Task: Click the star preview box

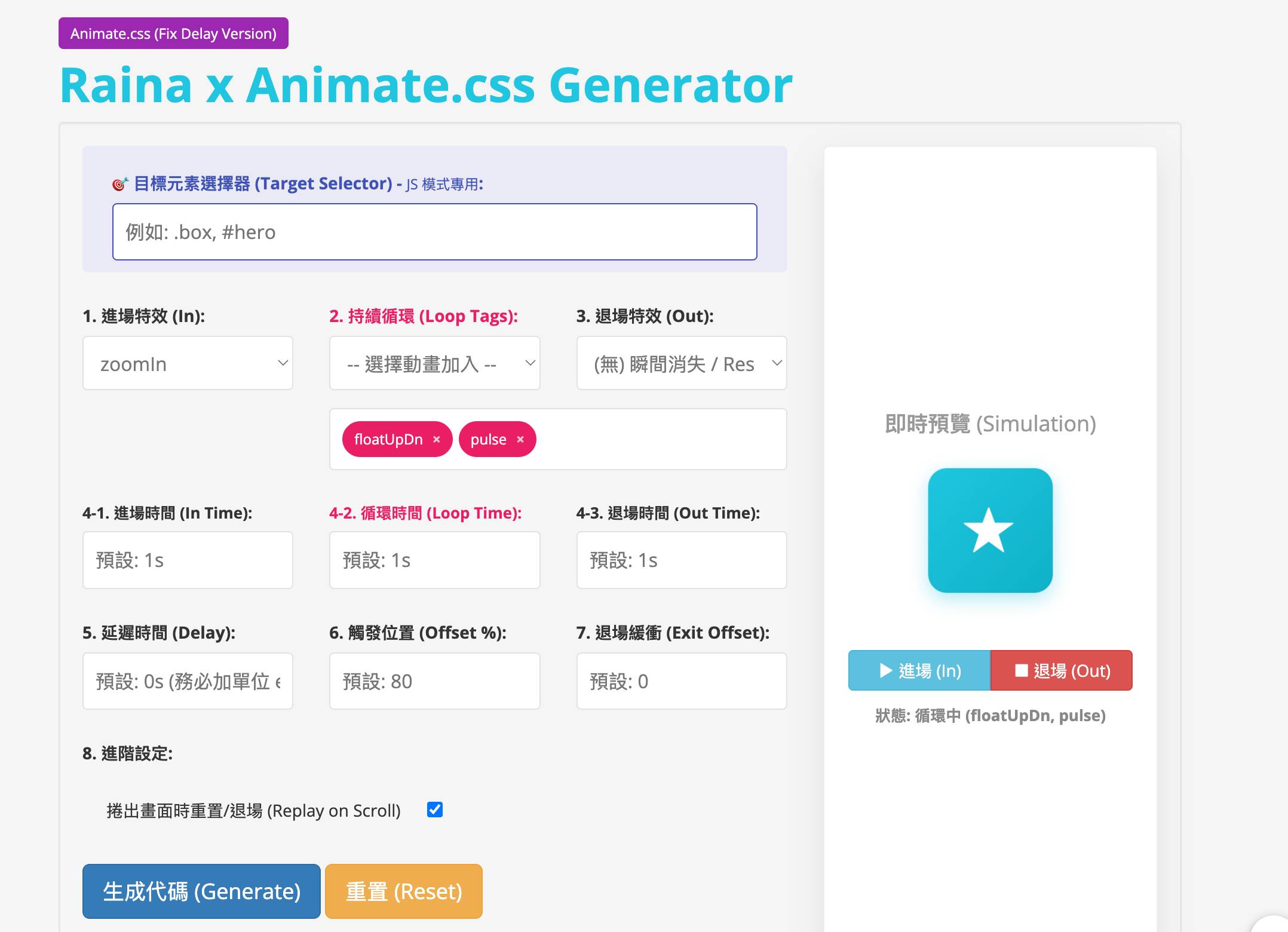Action: pos(990,531)
